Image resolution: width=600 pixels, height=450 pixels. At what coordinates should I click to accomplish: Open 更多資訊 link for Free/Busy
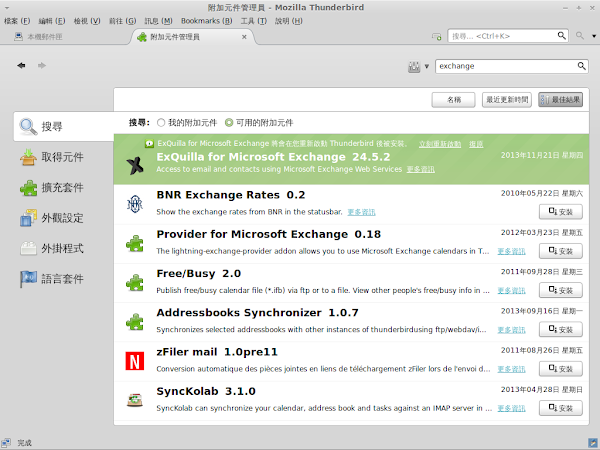pyautogui.click(x=511, y=290)
